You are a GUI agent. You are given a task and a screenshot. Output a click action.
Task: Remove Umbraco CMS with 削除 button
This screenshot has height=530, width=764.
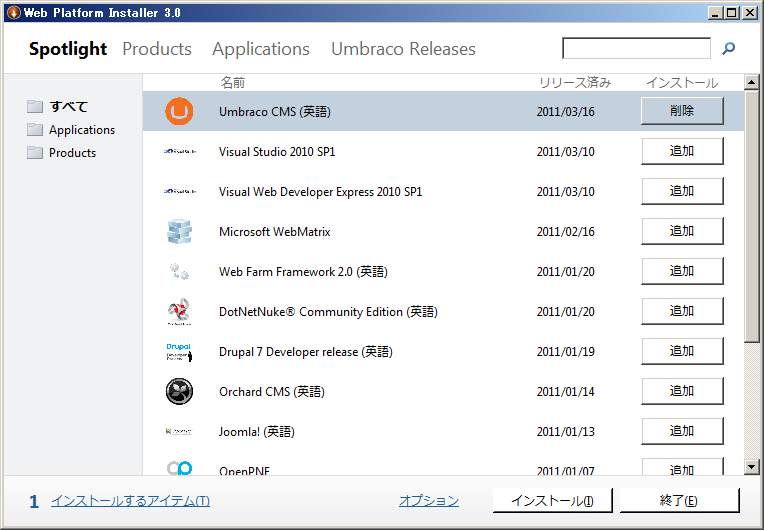coord(682,111)
